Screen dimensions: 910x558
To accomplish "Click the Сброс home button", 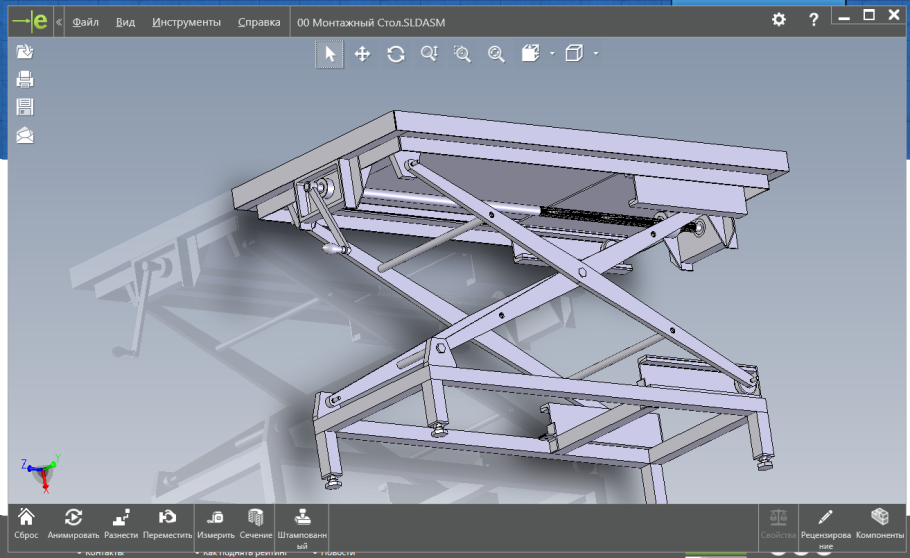I will tap(26, 523).
